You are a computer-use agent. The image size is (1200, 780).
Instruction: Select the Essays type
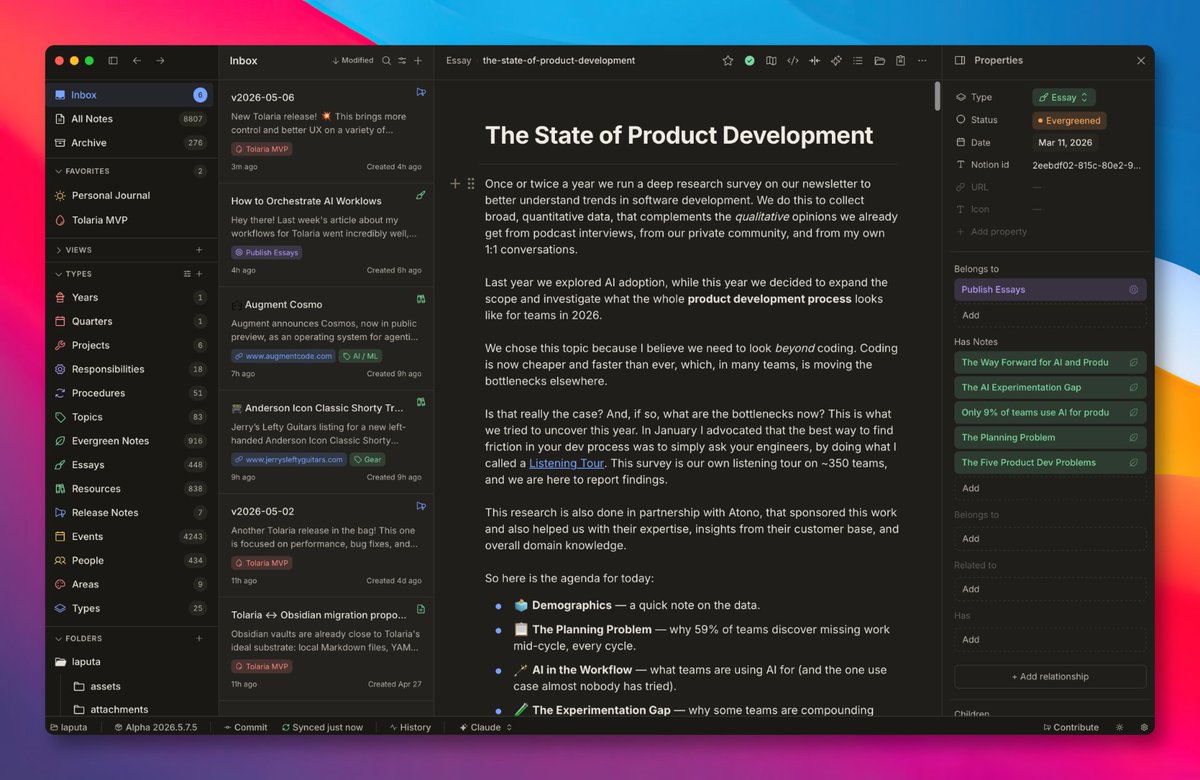[129, 465]
